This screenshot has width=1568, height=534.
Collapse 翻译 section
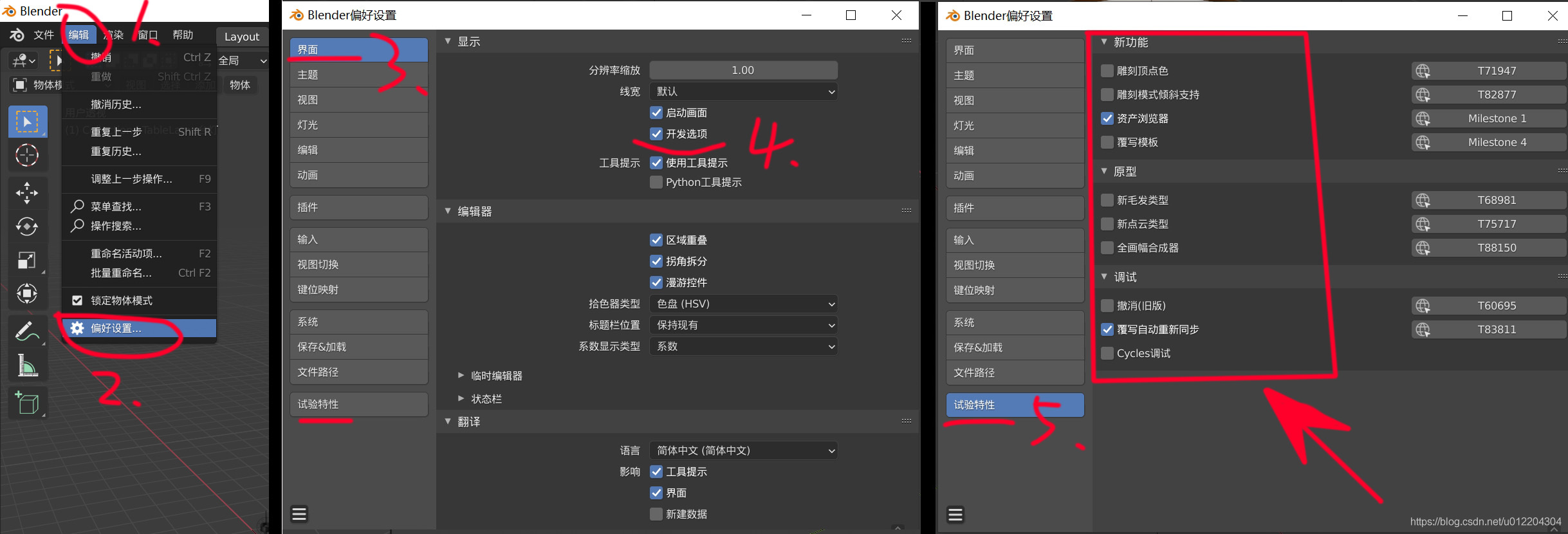[x=448, y=421]
